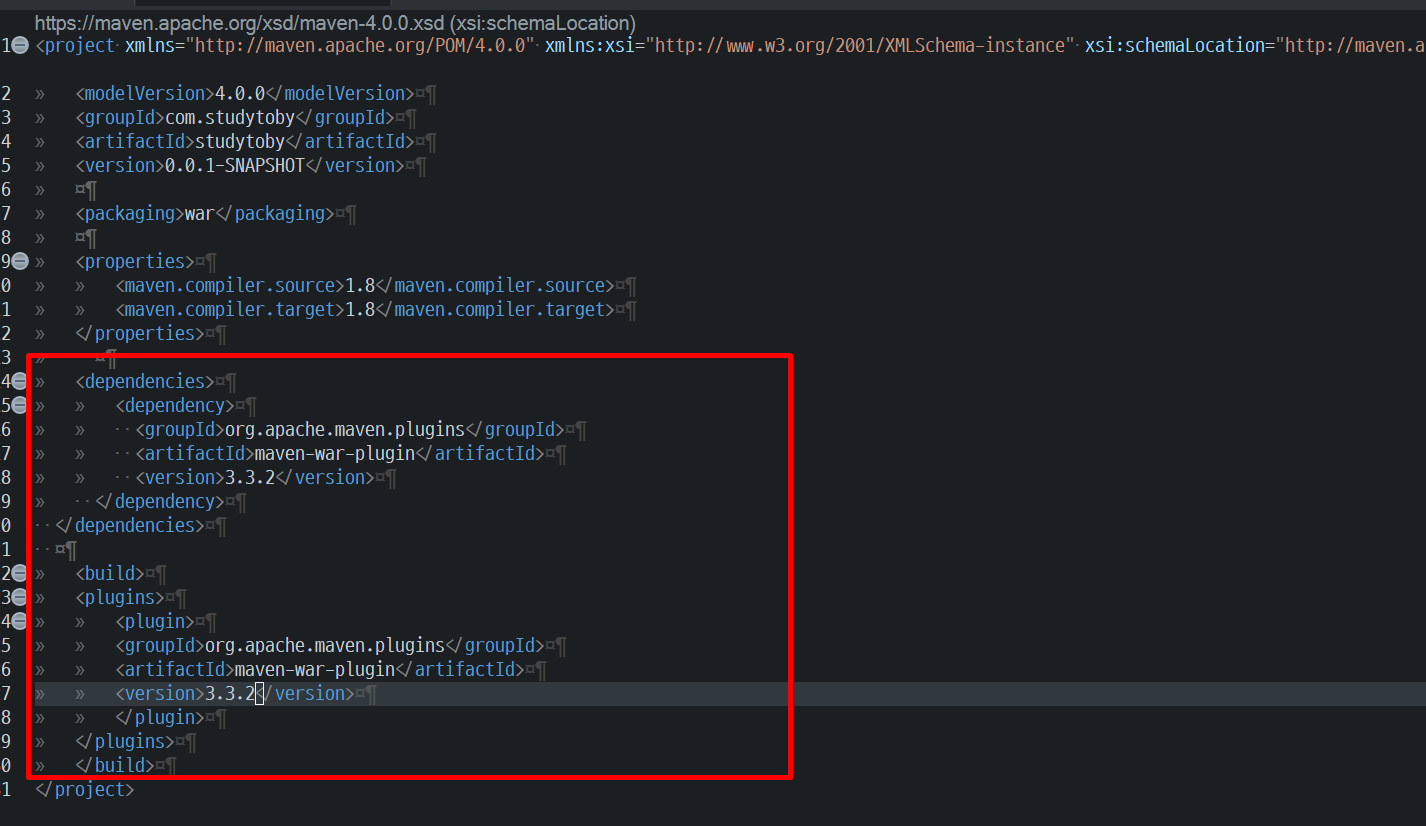This screenshot has width=1426, height=826.
Task: Click the closing properties tag
Action: [x=140, y=333]
